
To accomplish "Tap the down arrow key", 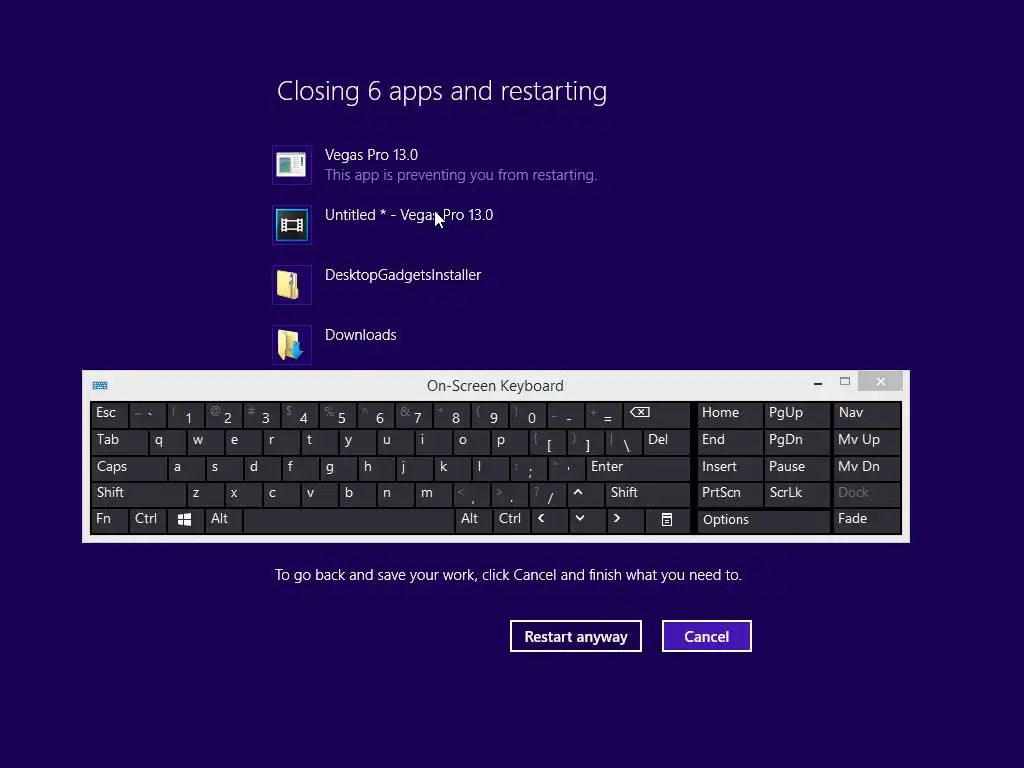I will [586, 520].
